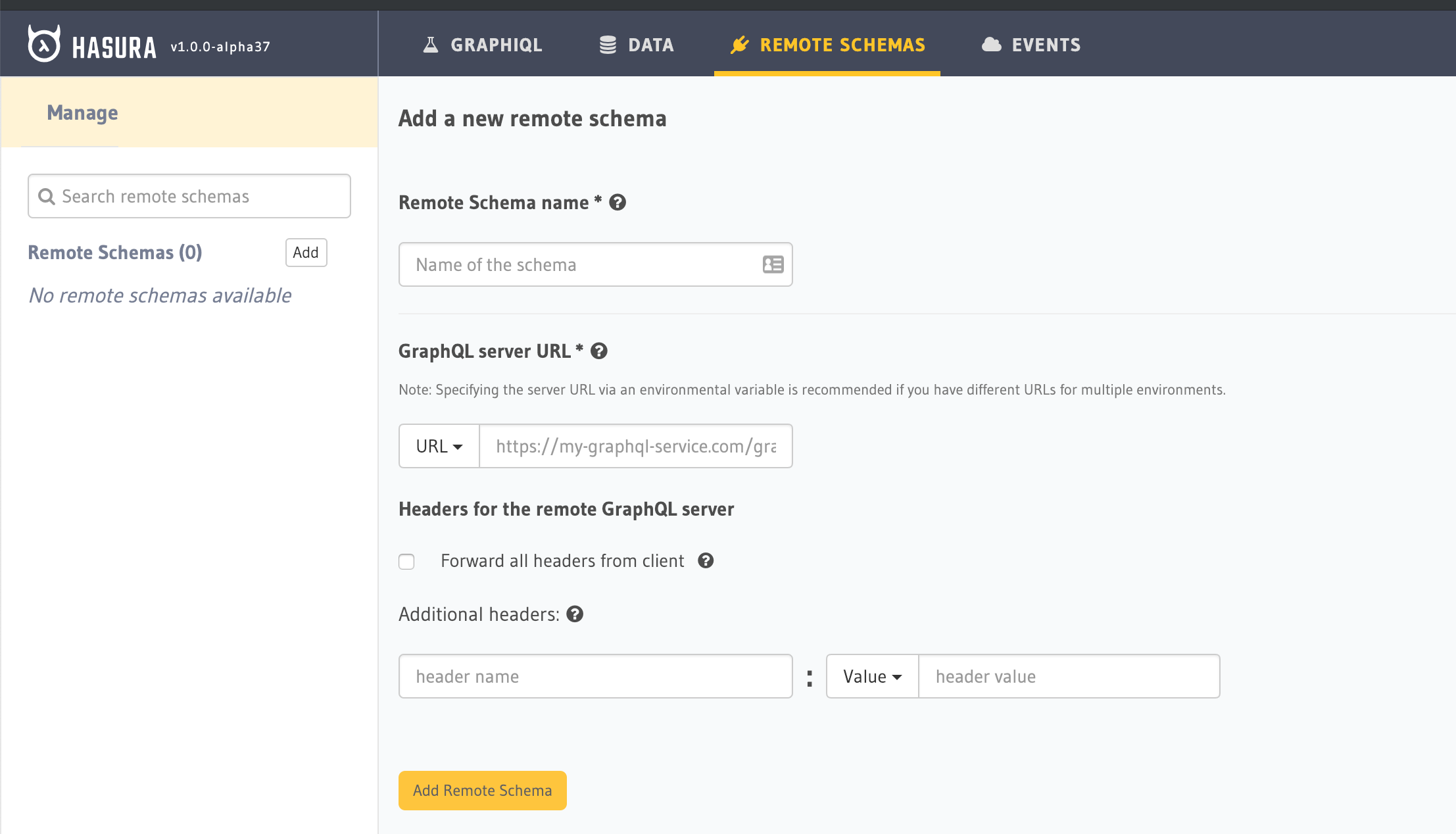
Task: Click the contact card icon in name field
Action: tap(773, 264)
